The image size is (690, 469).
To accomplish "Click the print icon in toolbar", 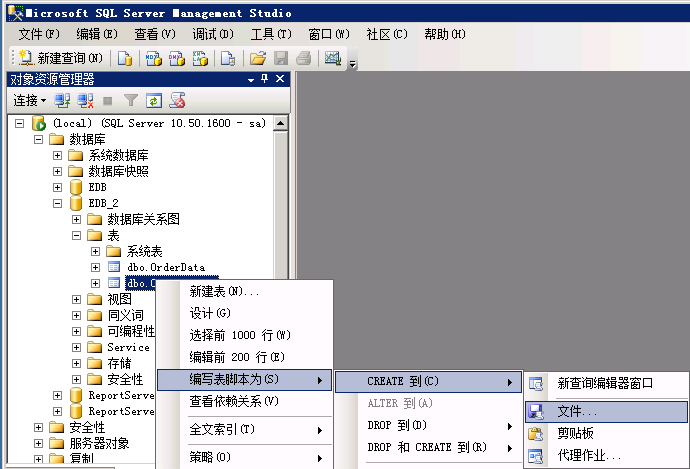I will [x=304, y=58].
